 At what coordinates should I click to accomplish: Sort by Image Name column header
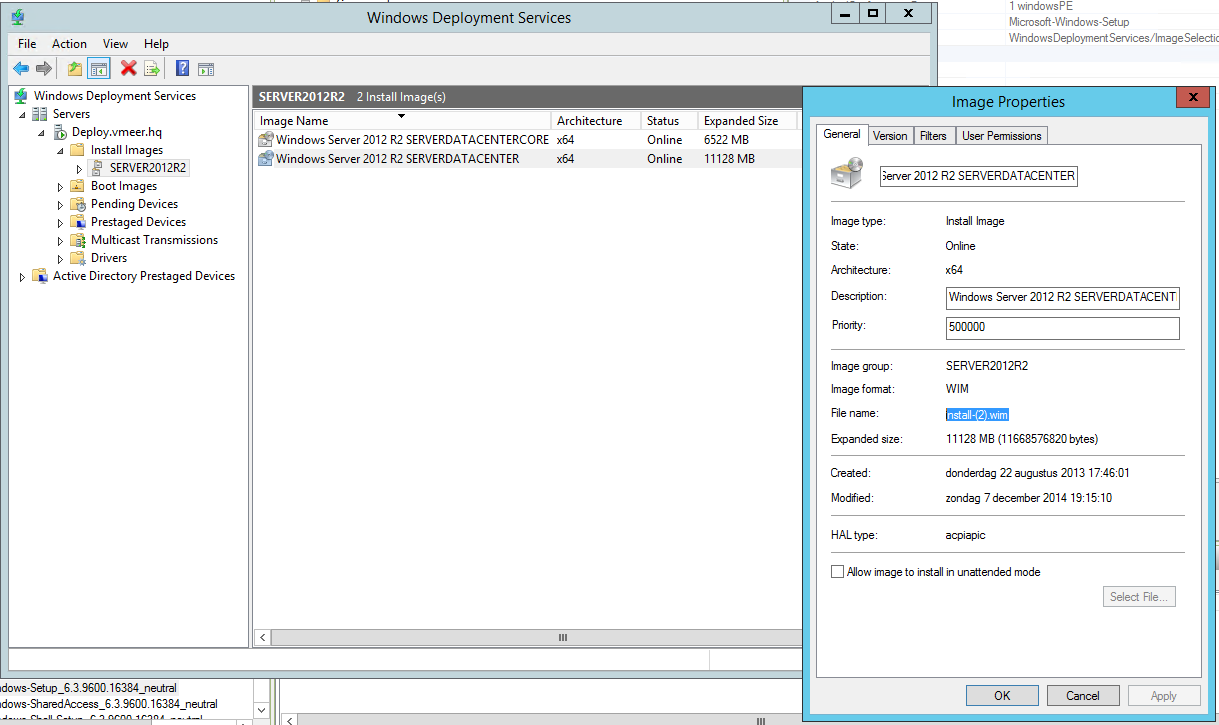click(x=403, y=121)
